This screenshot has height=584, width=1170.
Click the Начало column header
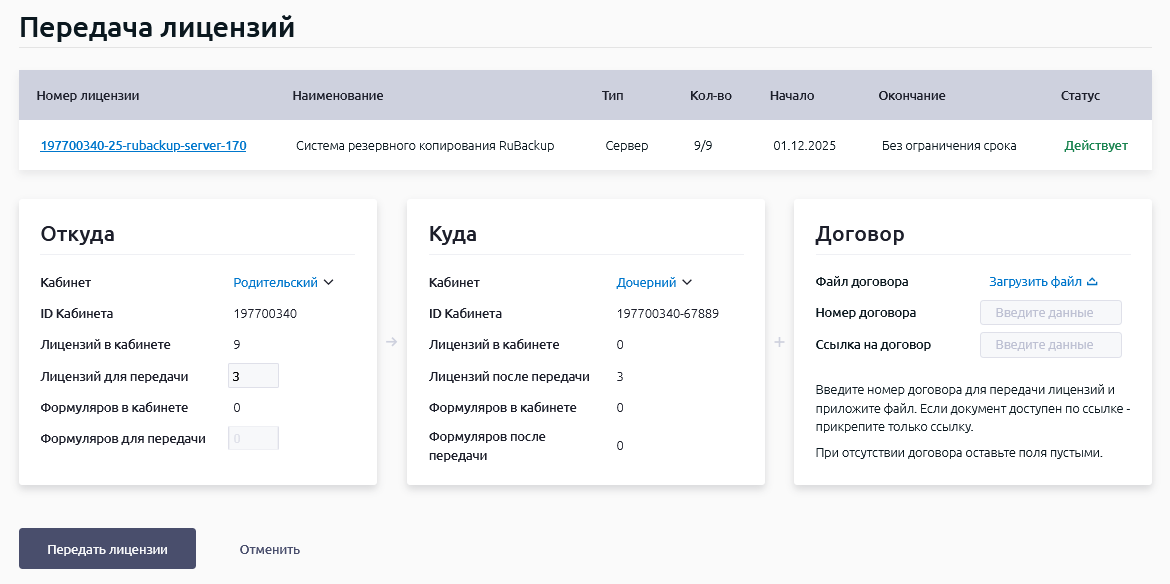point(791,96)
